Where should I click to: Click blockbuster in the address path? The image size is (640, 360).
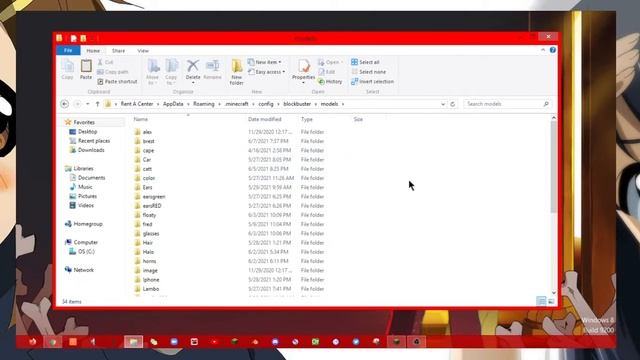point(297,104)
